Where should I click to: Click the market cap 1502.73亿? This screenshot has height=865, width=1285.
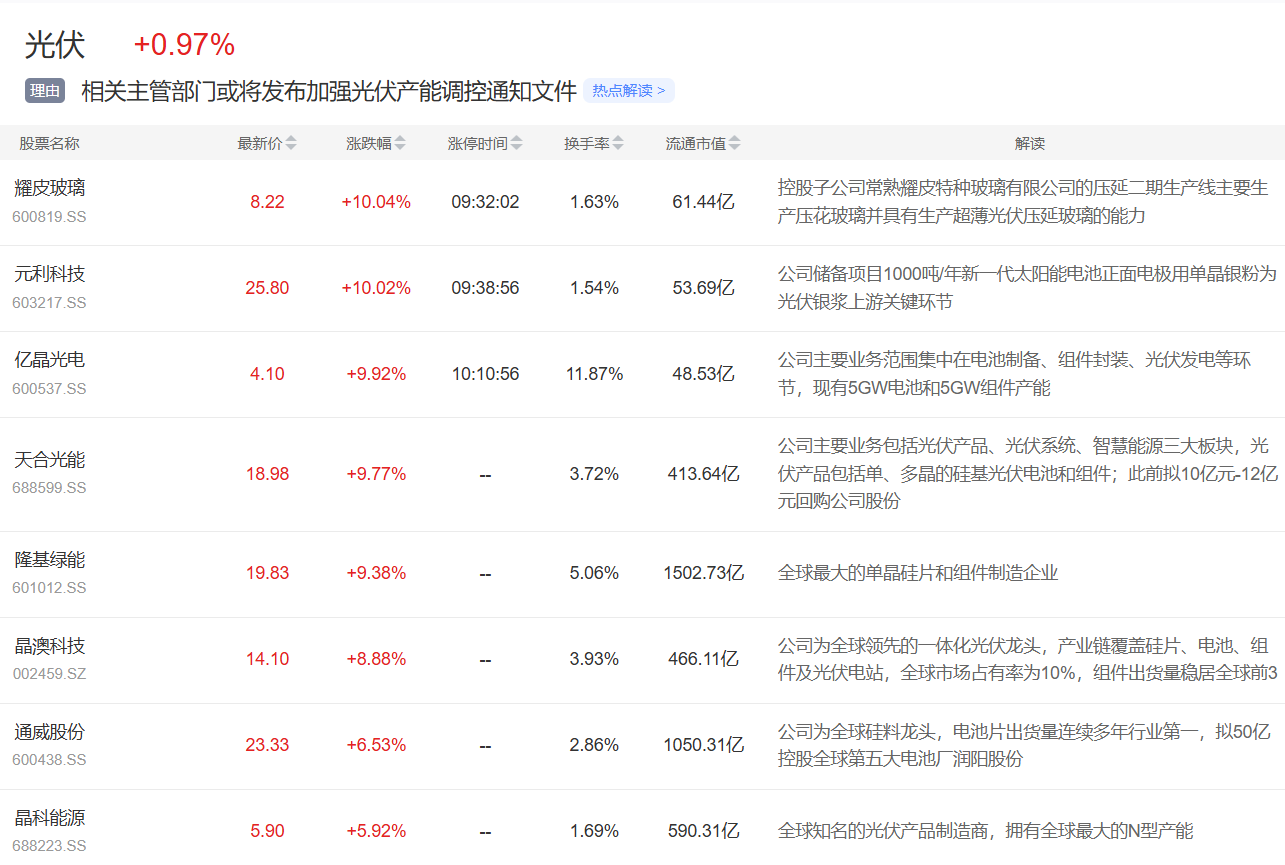click(704, 574)
